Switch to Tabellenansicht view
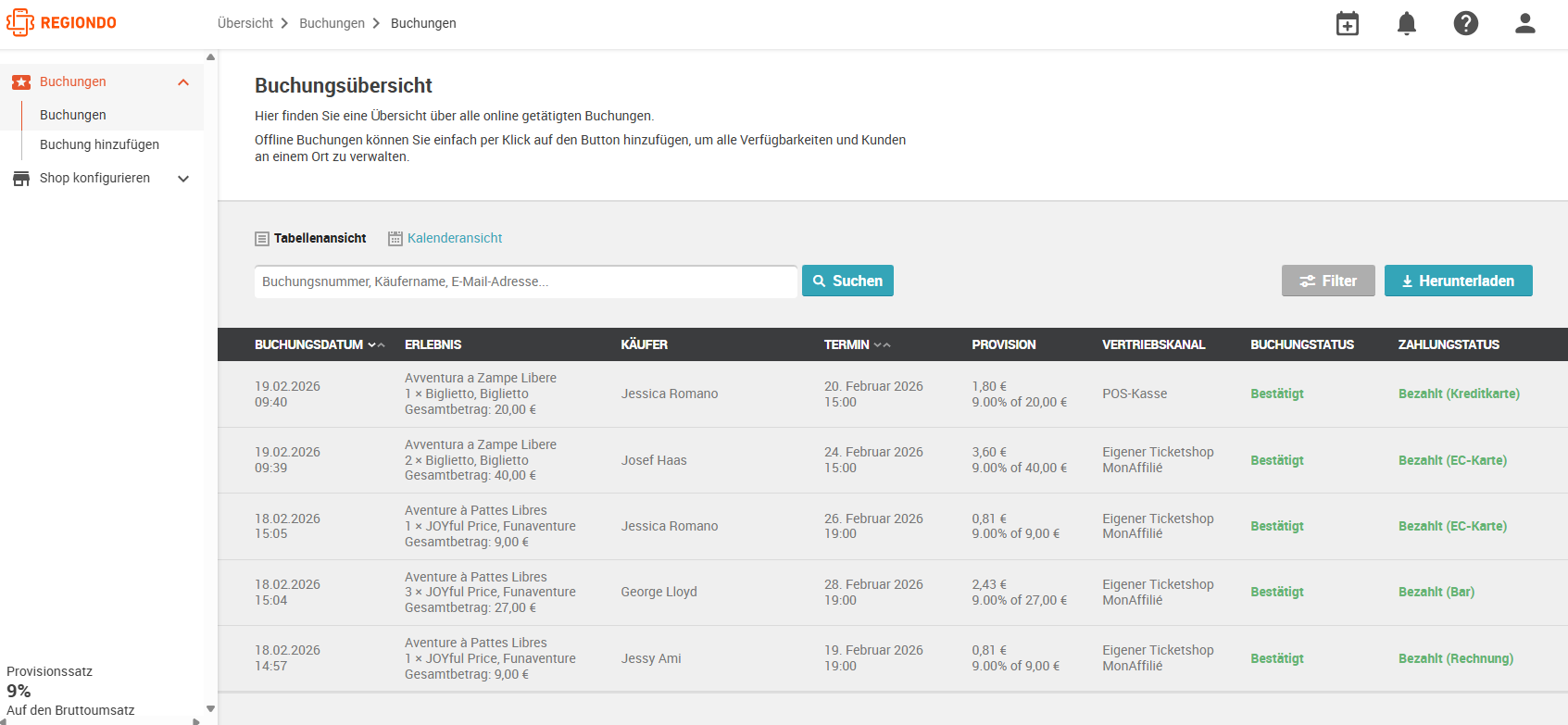1568x725 pixels. [x=320, y=238]
